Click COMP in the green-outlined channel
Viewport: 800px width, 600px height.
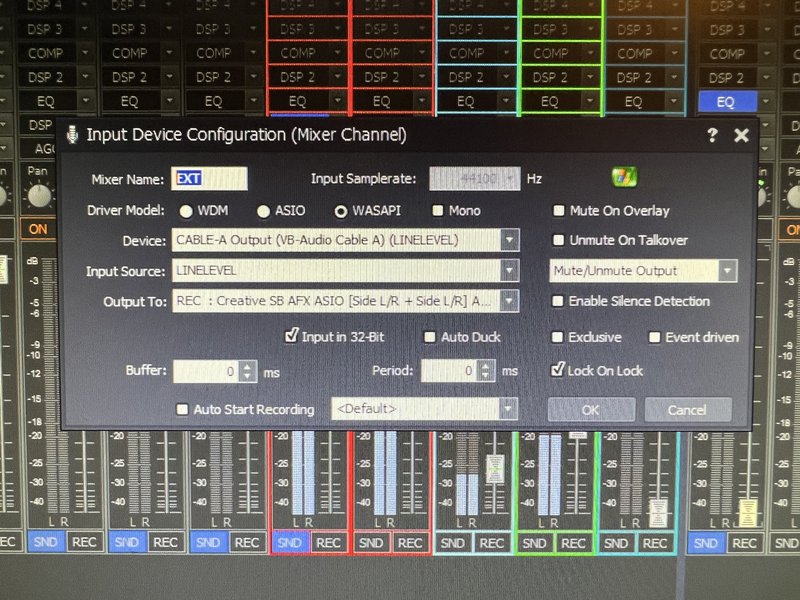click(x=551, y=53)
